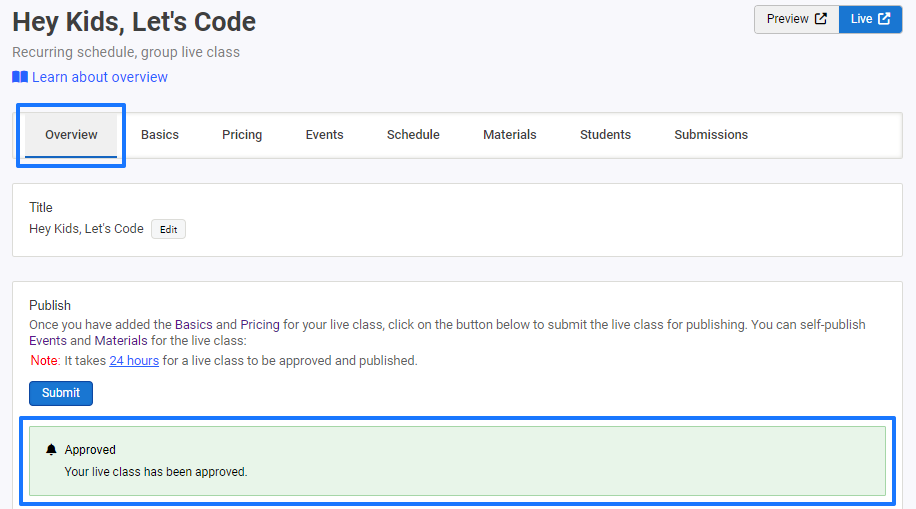The width and height of the screenshot is (916, 509).
Task: Open the Learn about overview link
Action: [x=99, y=77]
